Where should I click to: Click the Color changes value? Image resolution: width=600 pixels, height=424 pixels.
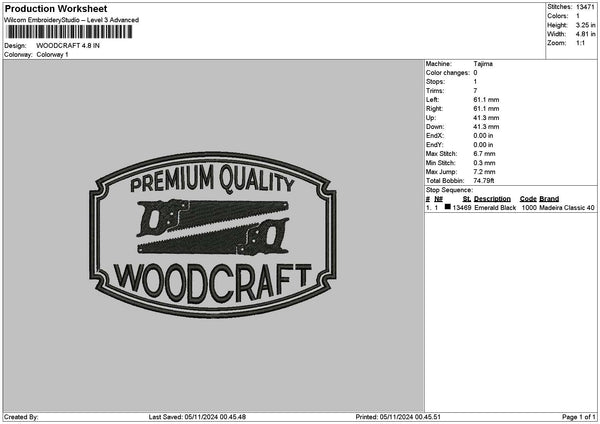tap(475, 73)
